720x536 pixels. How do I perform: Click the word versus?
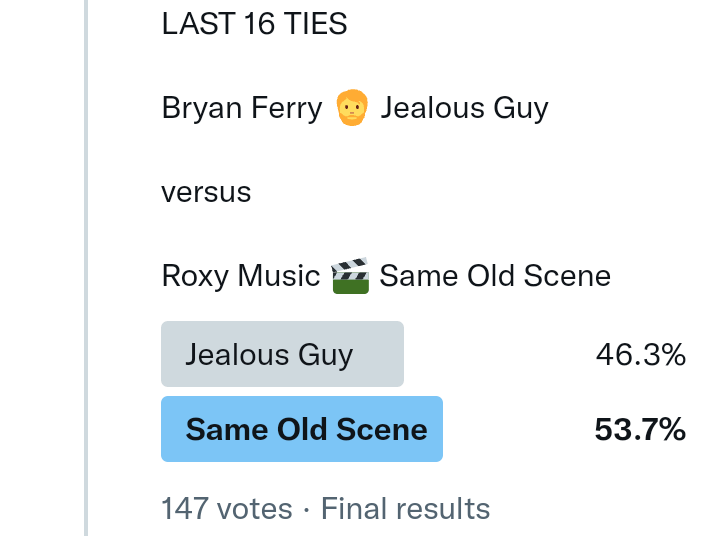(x=206, y=191)
